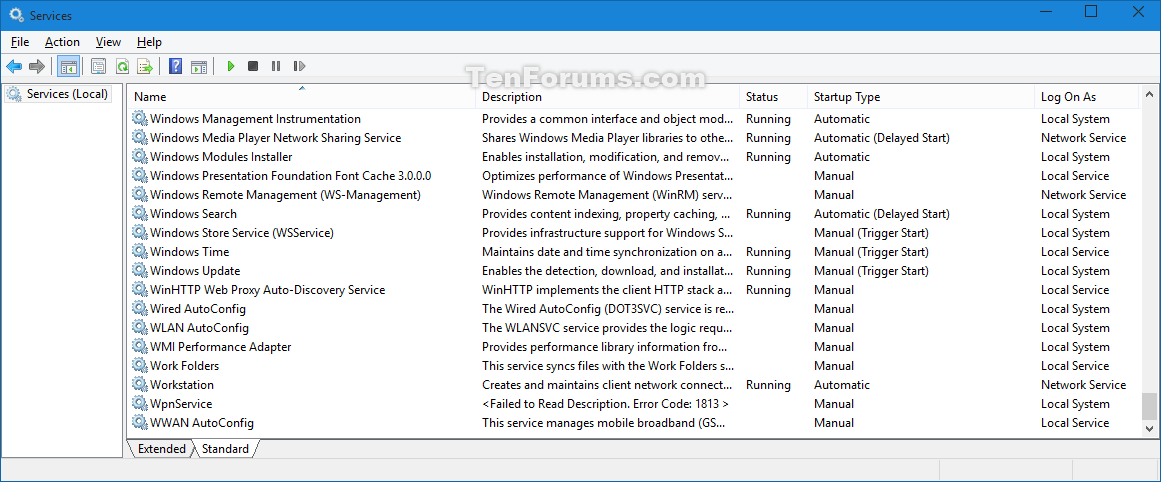Click the Stop Service square button
1161x482 pixels.
(253, 67)
